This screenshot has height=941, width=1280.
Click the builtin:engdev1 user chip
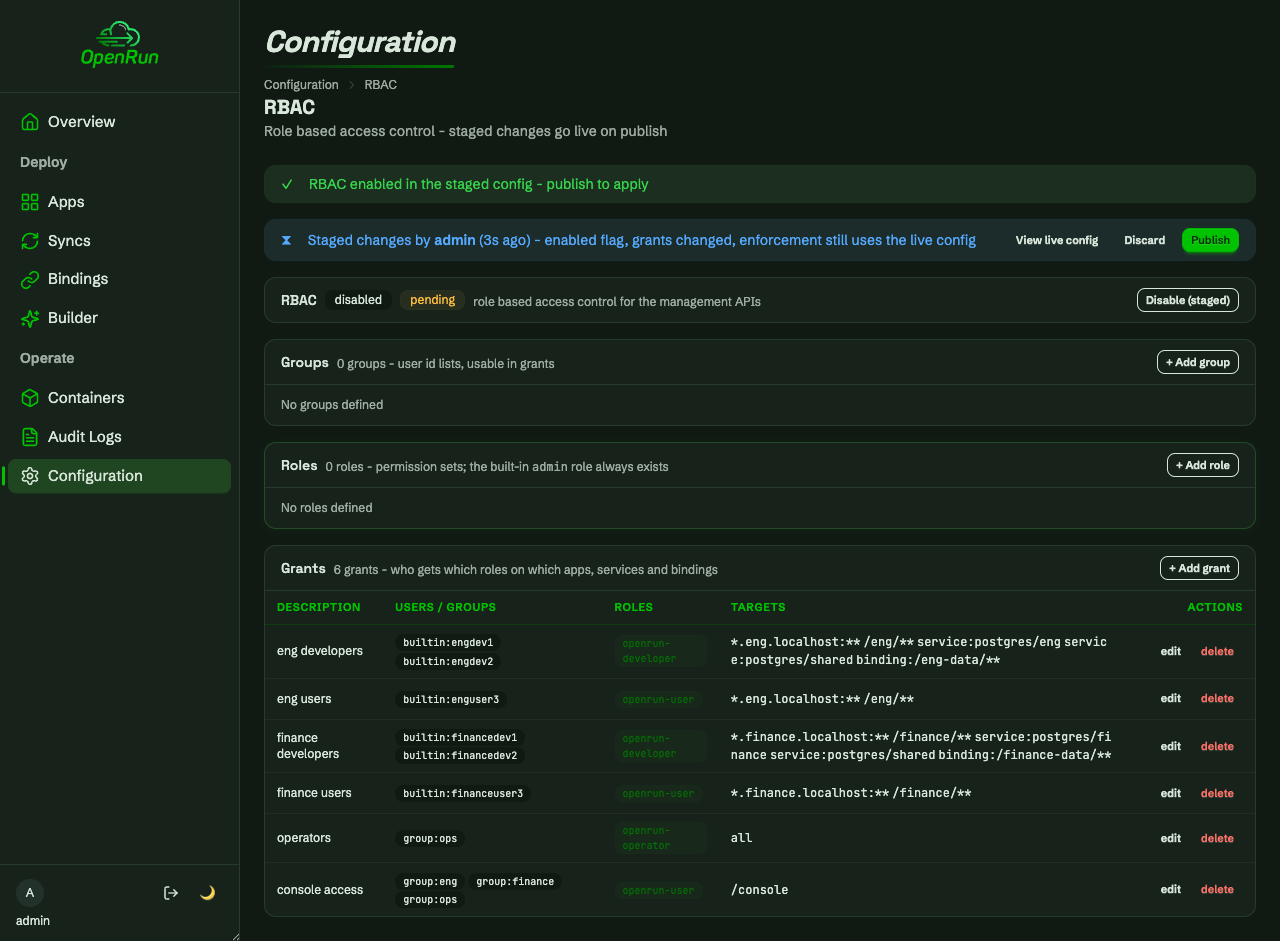click(x=448, y=642)
